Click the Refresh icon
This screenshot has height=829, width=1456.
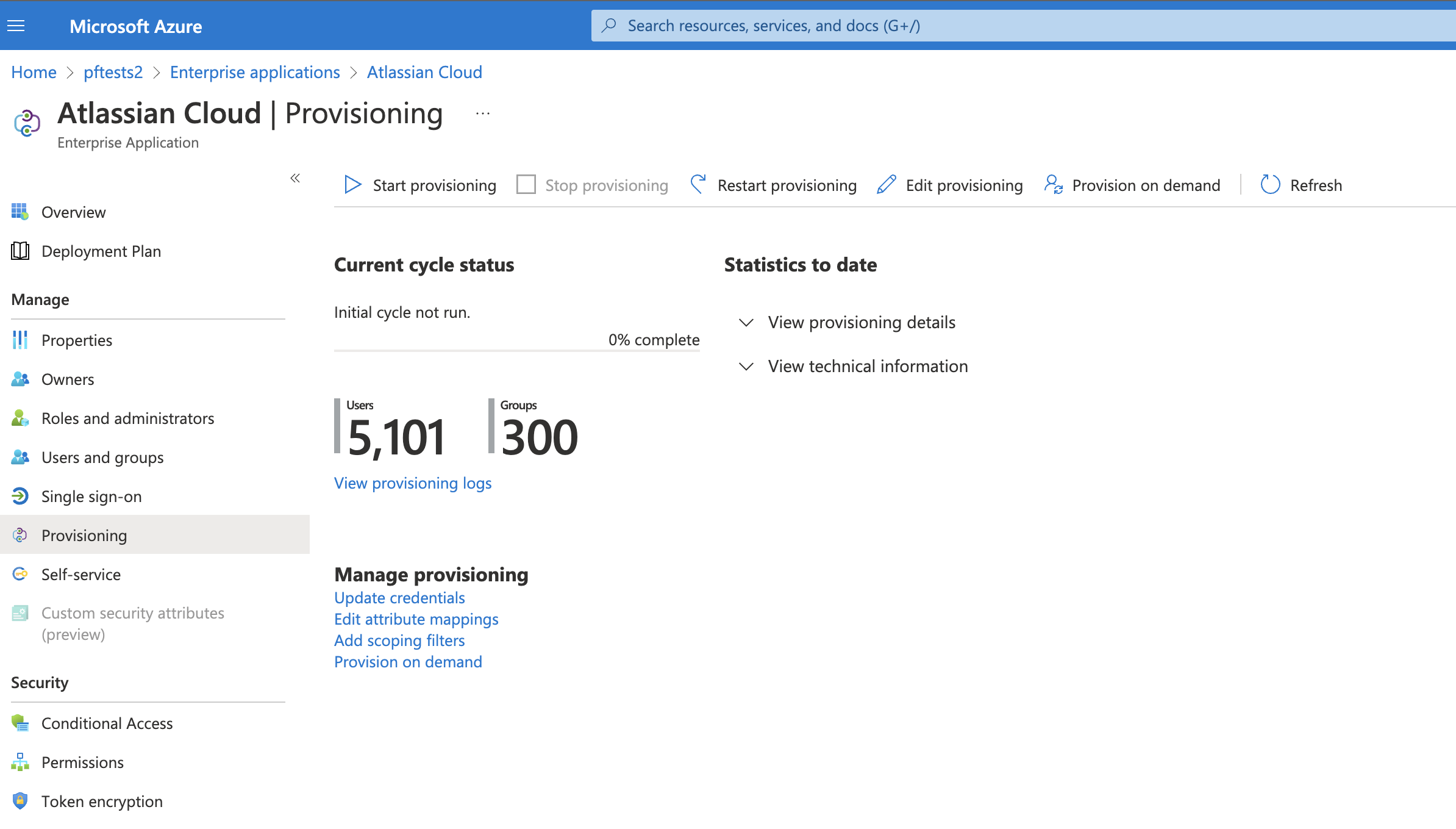click(1270, 185)
